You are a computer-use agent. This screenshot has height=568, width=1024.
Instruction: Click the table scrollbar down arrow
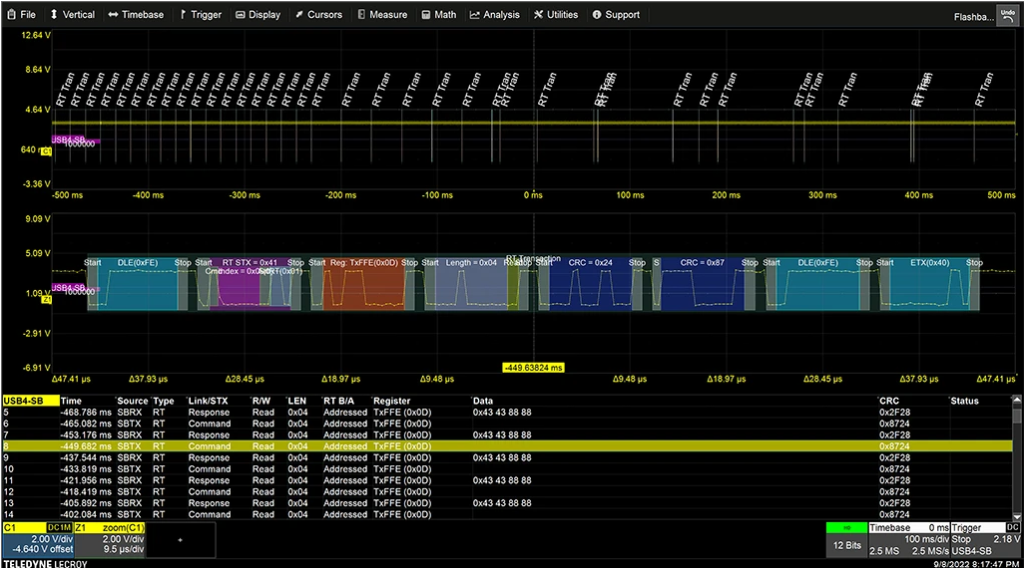(x=1017, y=516)
